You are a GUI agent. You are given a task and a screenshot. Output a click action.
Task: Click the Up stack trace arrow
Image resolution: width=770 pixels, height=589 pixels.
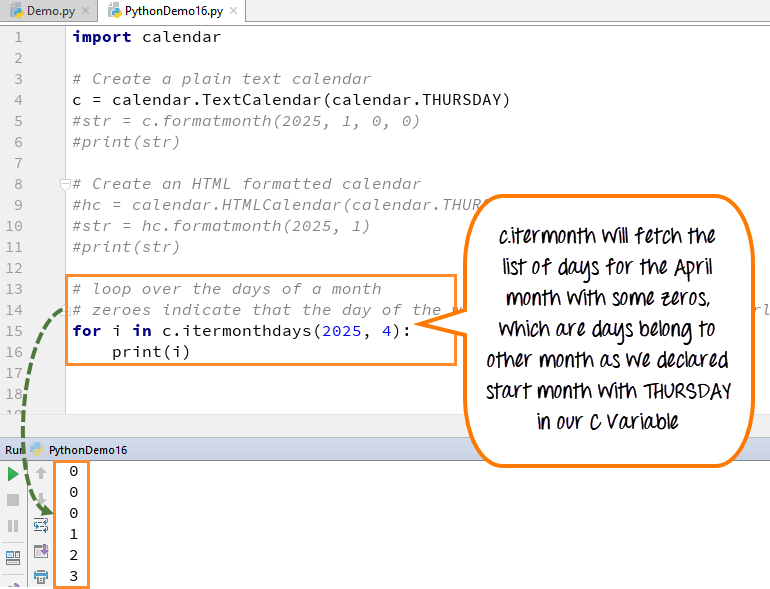(41, 473)
